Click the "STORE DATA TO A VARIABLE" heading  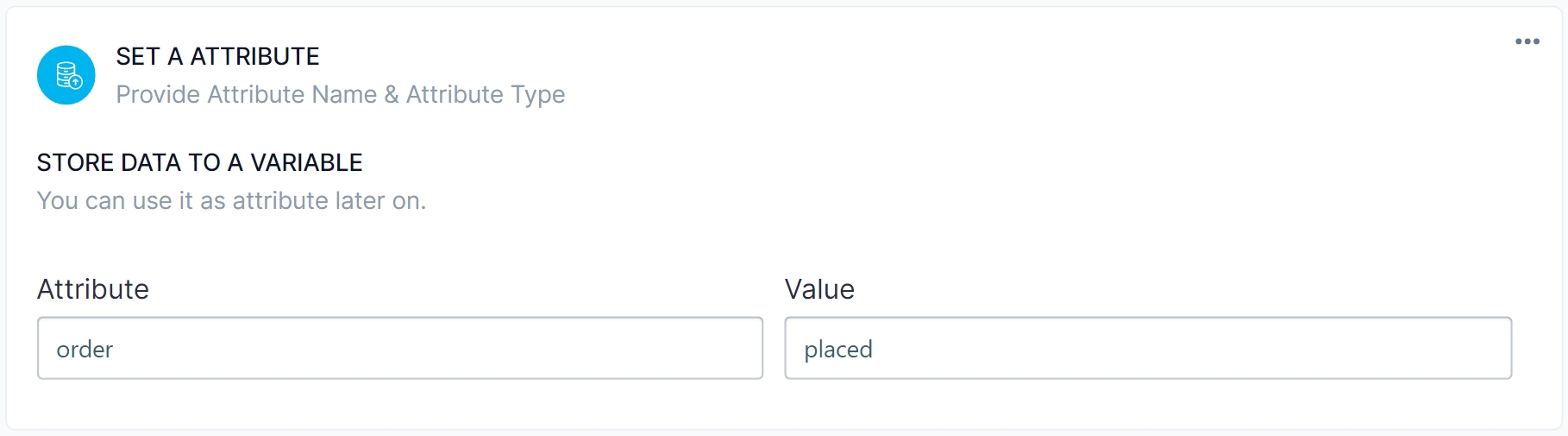[199, 162]
